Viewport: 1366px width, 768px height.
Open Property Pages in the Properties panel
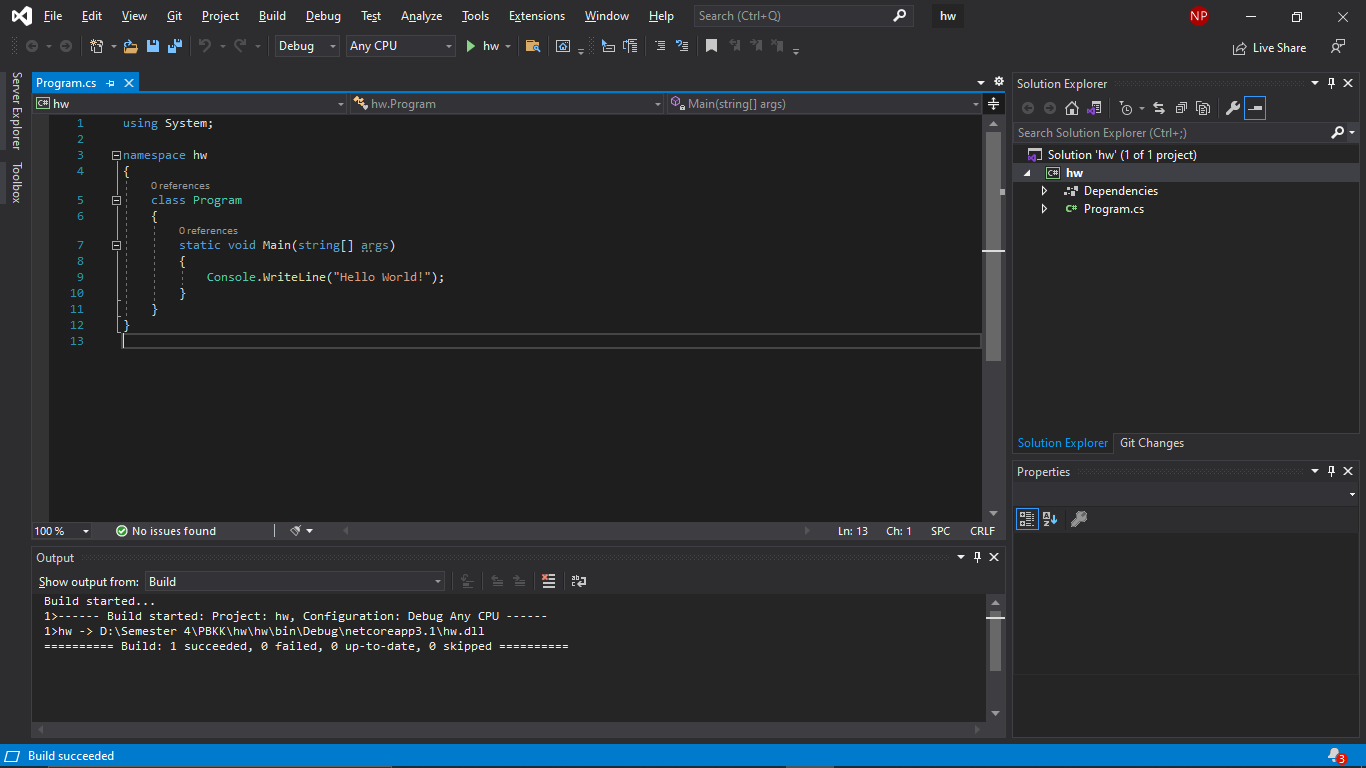1078,518
